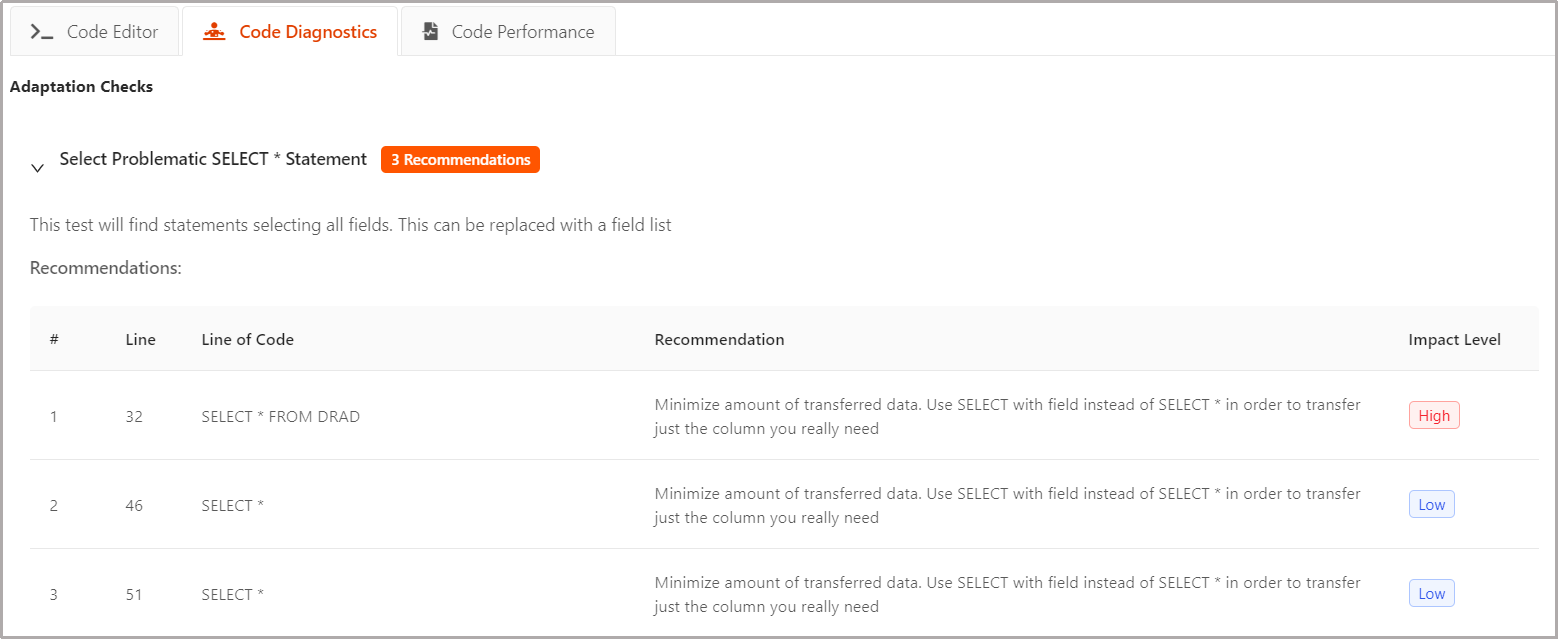The width and height of the screenshot is (1559, 640).
Task: Click the Recommendation column header
Action: coord(719,339)
